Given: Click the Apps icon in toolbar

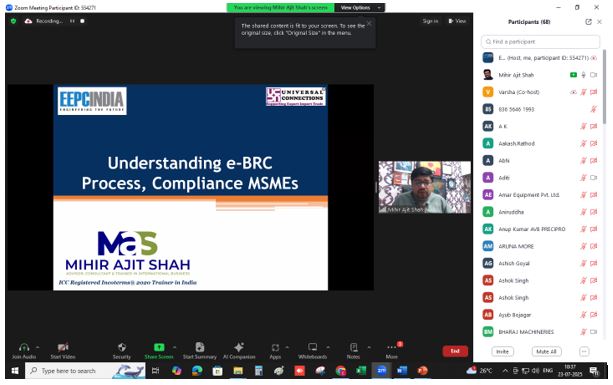Looking at the screenshot, I should 275,347.
